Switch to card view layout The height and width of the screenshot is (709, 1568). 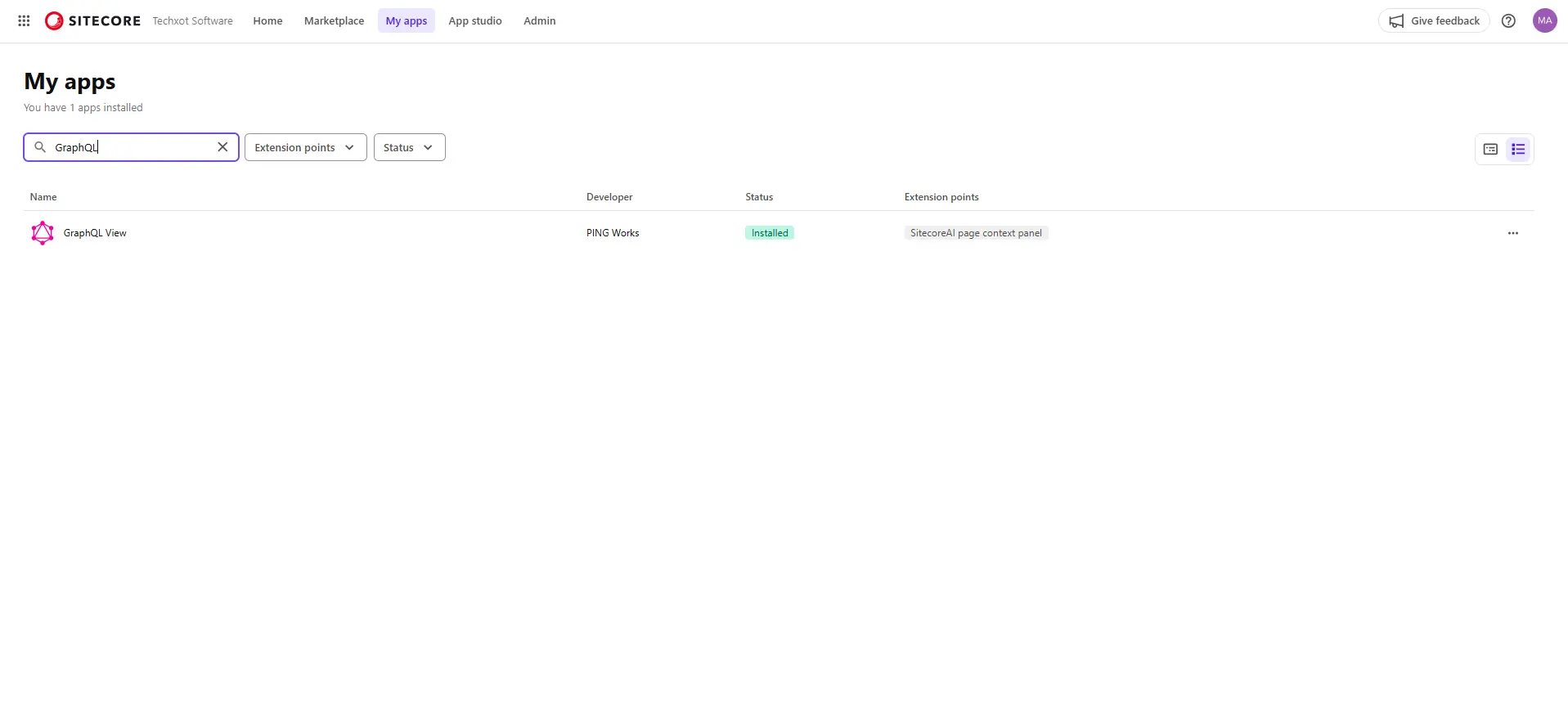click(1490, 149)
